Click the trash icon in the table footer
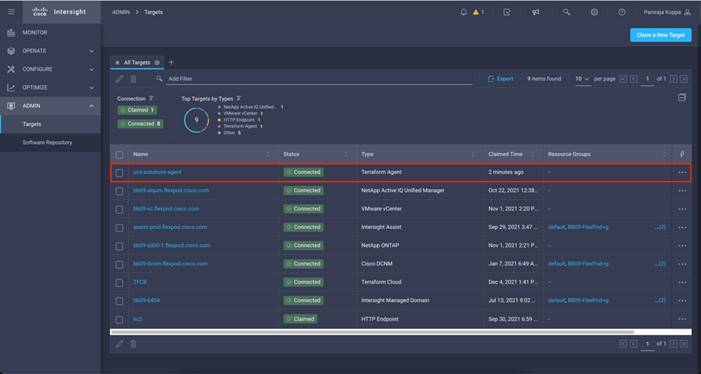This screenshot has width=701, height=374. [x=133, y=344]
